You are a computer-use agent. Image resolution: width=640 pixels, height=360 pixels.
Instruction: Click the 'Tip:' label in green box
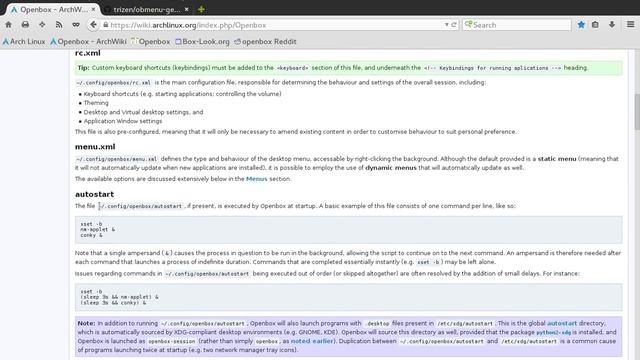(83, 68)
